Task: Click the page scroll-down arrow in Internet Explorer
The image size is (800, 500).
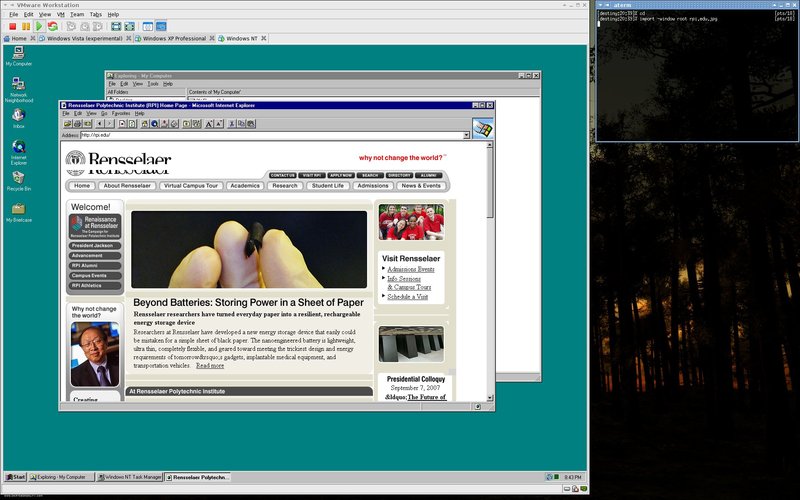Action: (490, 397)
